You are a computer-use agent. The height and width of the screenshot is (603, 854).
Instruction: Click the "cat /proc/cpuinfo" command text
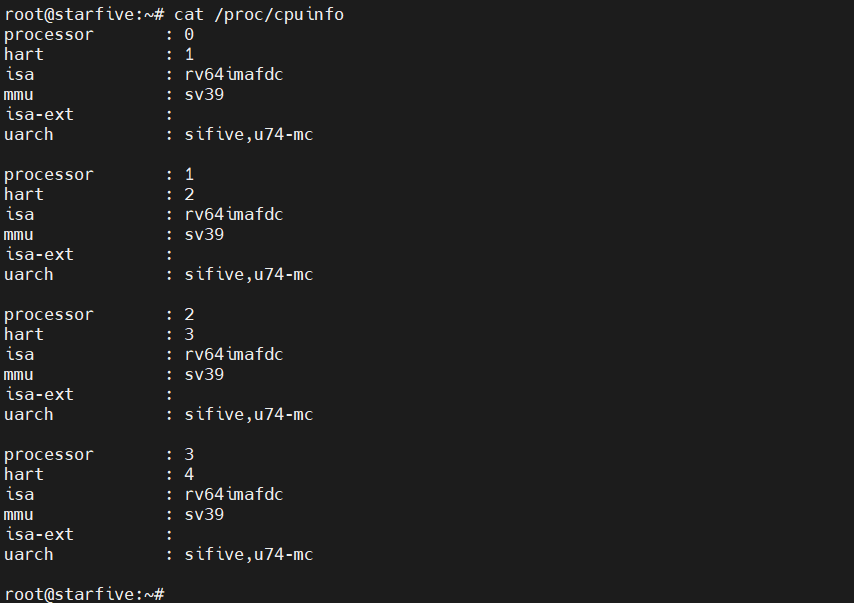pos(259,14)
